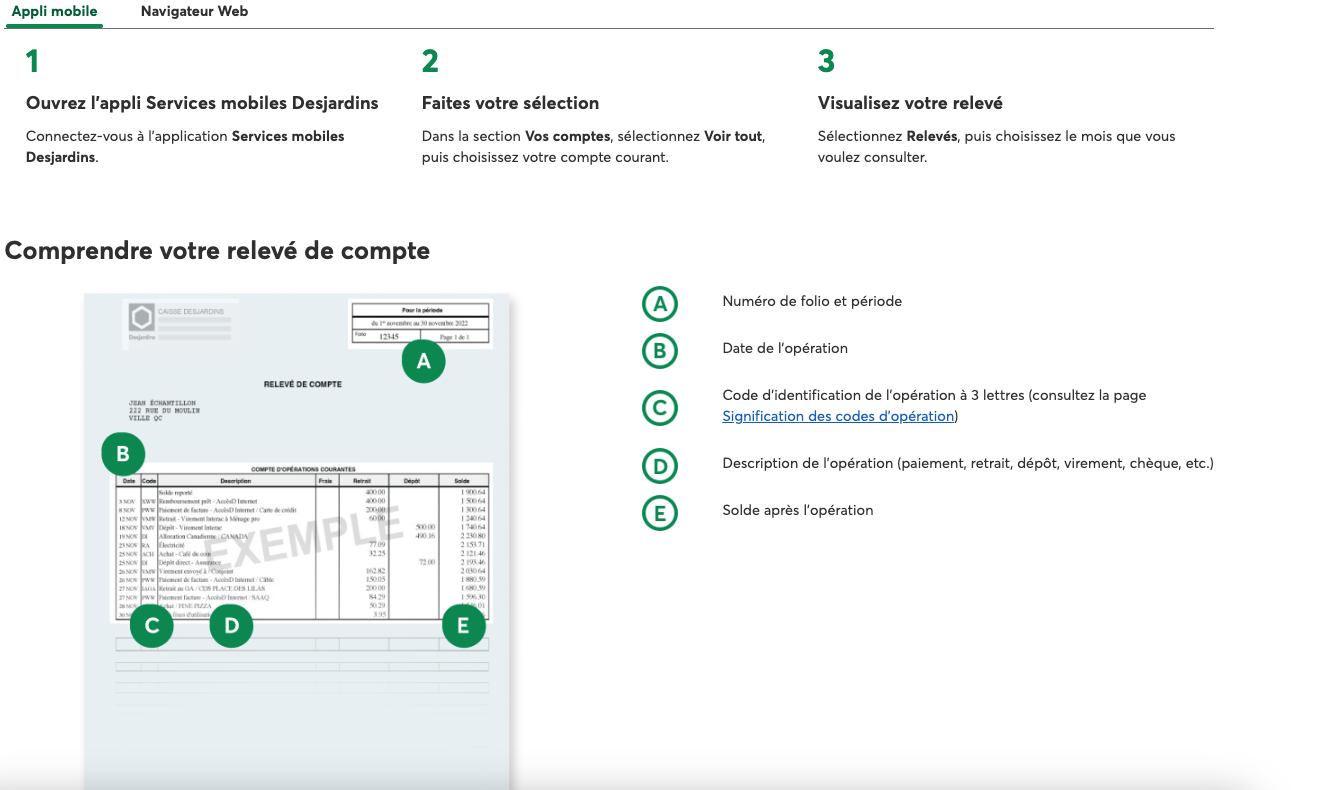Click 'RELEVÉ DE COMPTE' title on the statement
This screenshot has height=790, width=1320.
pyautogui.click(x=302, y=384)
